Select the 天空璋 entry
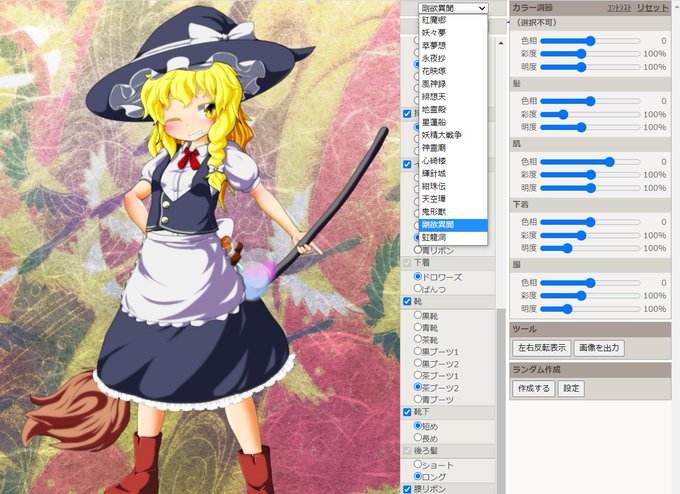680x494 pixels. [x=453, y=199]
